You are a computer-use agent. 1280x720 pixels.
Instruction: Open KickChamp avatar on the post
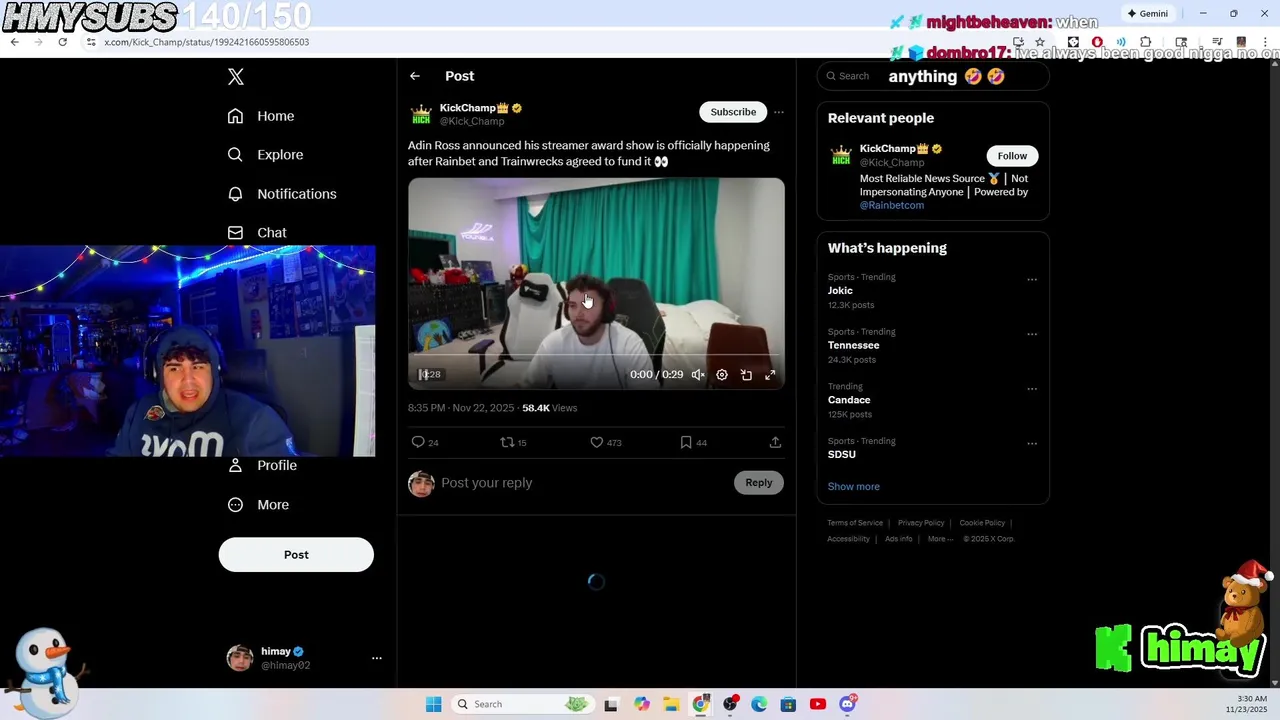[421, 115]
